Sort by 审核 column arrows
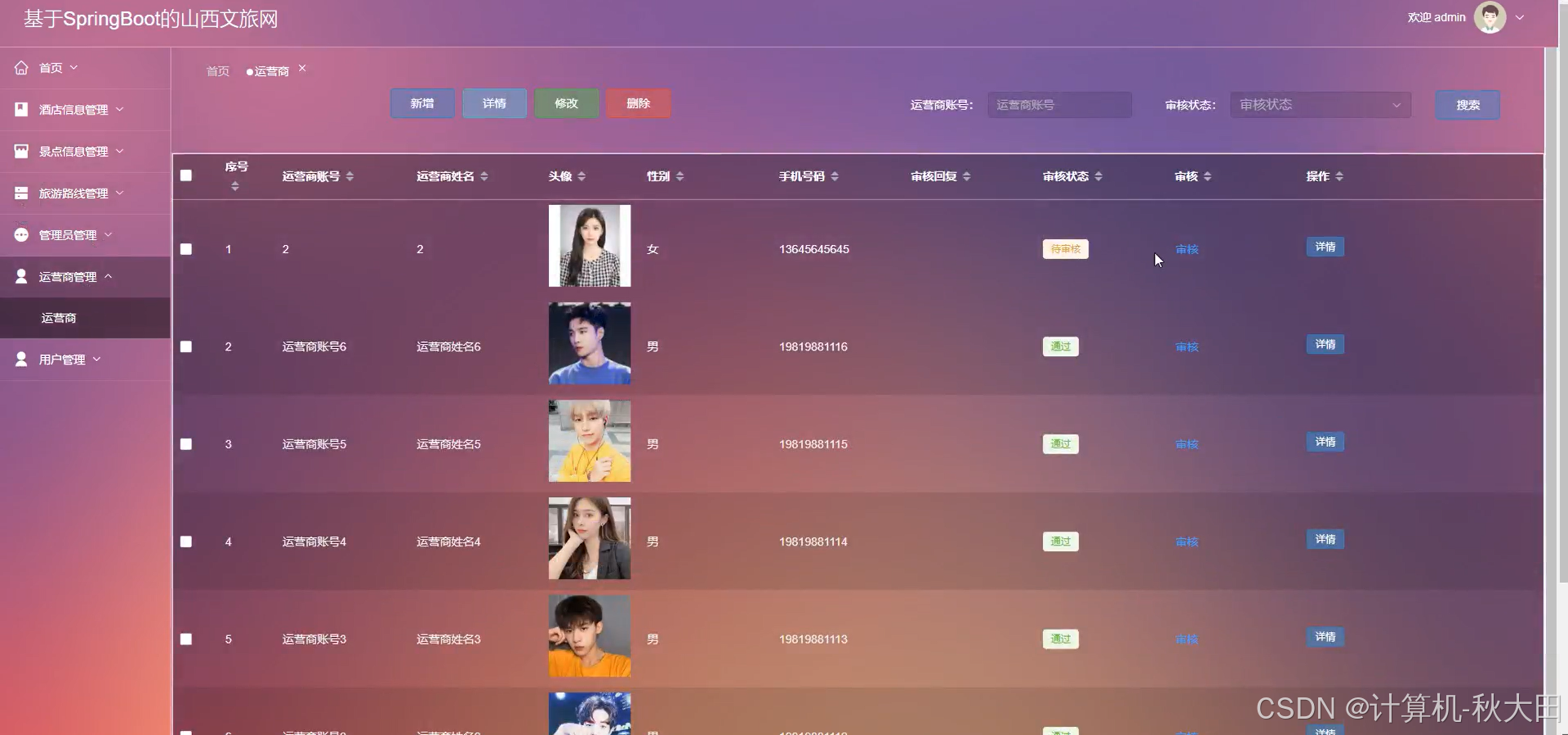The height and width of the screenshot is (735, 1568). [x=1208, y=176]
